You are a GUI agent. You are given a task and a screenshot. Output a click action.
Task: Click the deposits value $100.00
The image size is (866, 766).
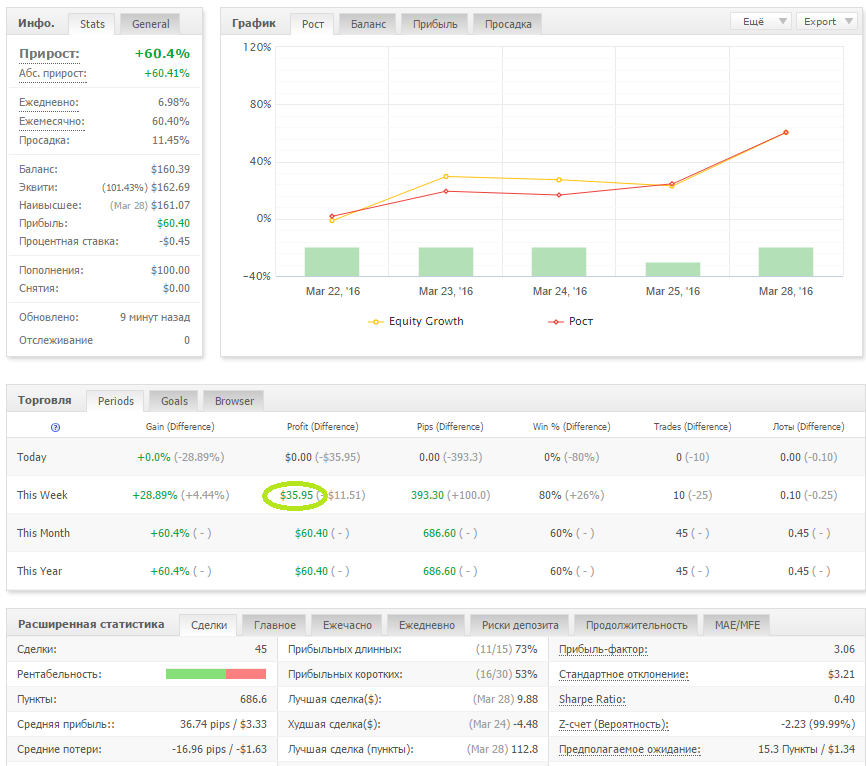click(170, 270)
